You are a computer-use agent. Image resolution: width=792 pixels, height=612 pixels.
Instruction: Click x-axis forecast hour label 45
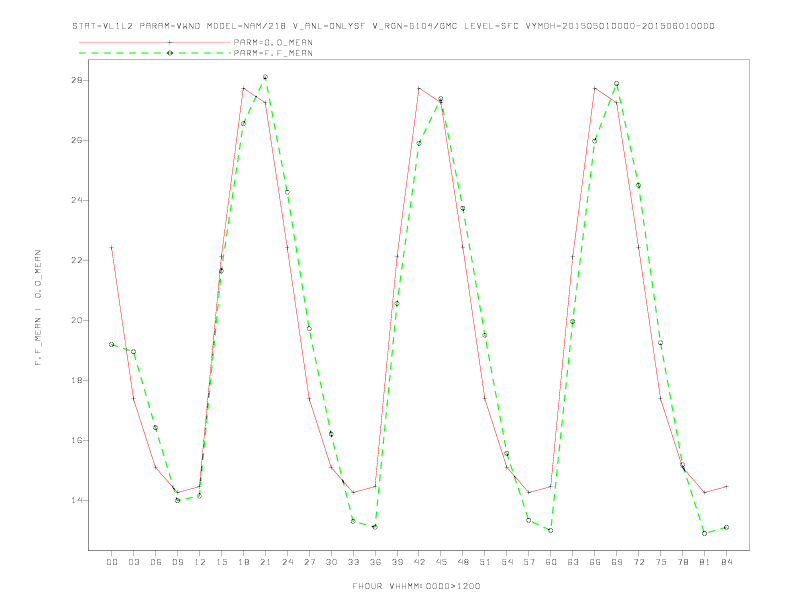[441, 562]
